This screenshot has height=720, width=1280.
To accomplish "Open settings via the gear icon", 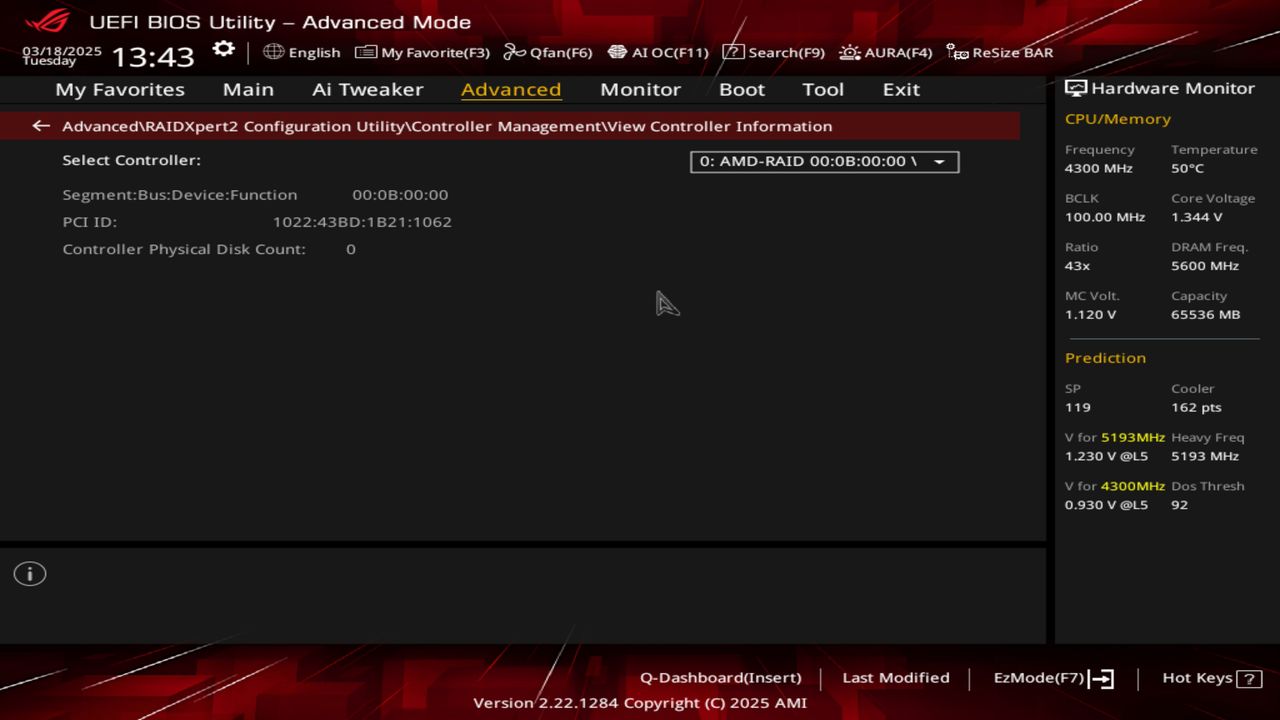I will [224, 49].
